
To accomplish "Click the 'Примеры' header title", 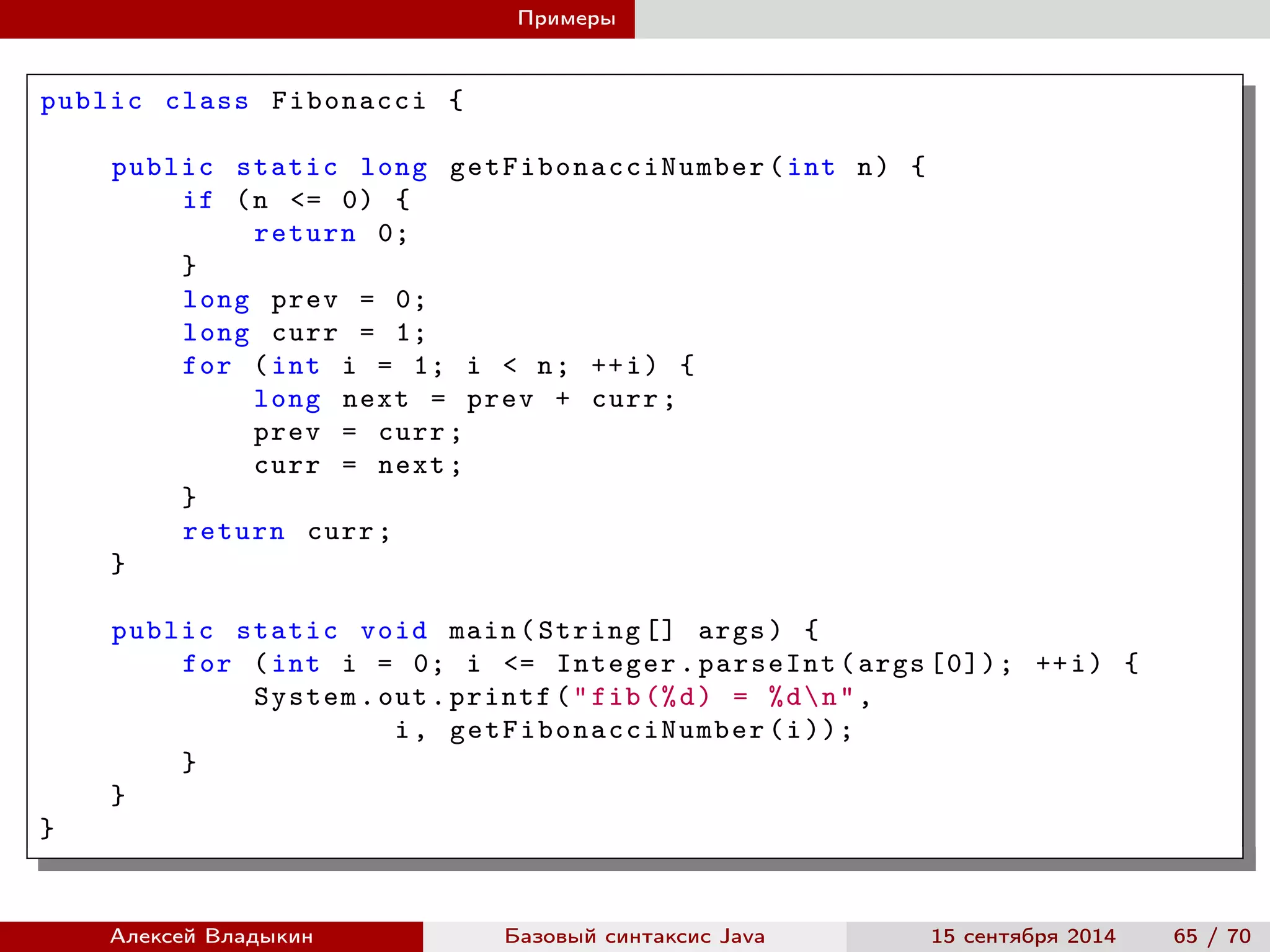I will [566, 19].
